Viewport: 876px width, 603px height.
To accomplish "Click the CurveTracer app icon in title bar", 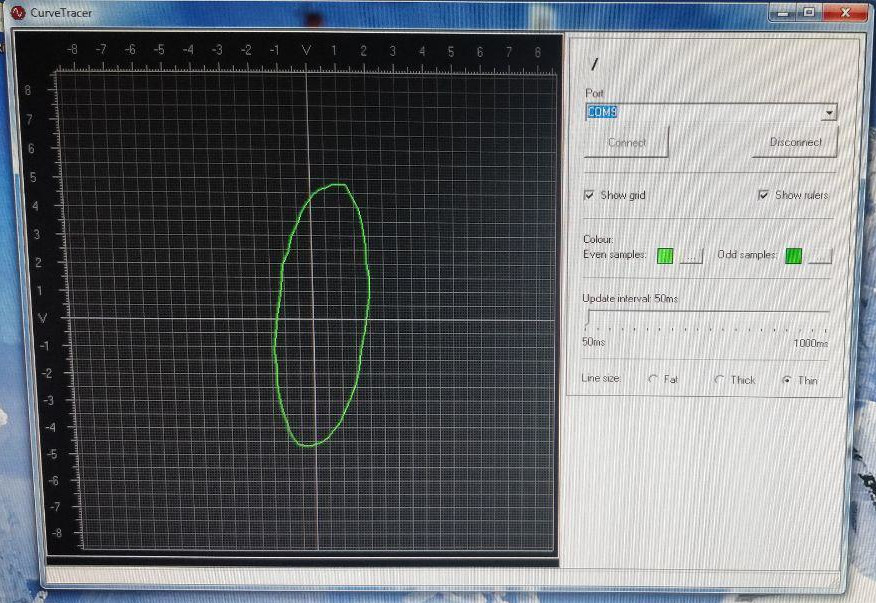I will pyautogui.click(x=18, y=12).
